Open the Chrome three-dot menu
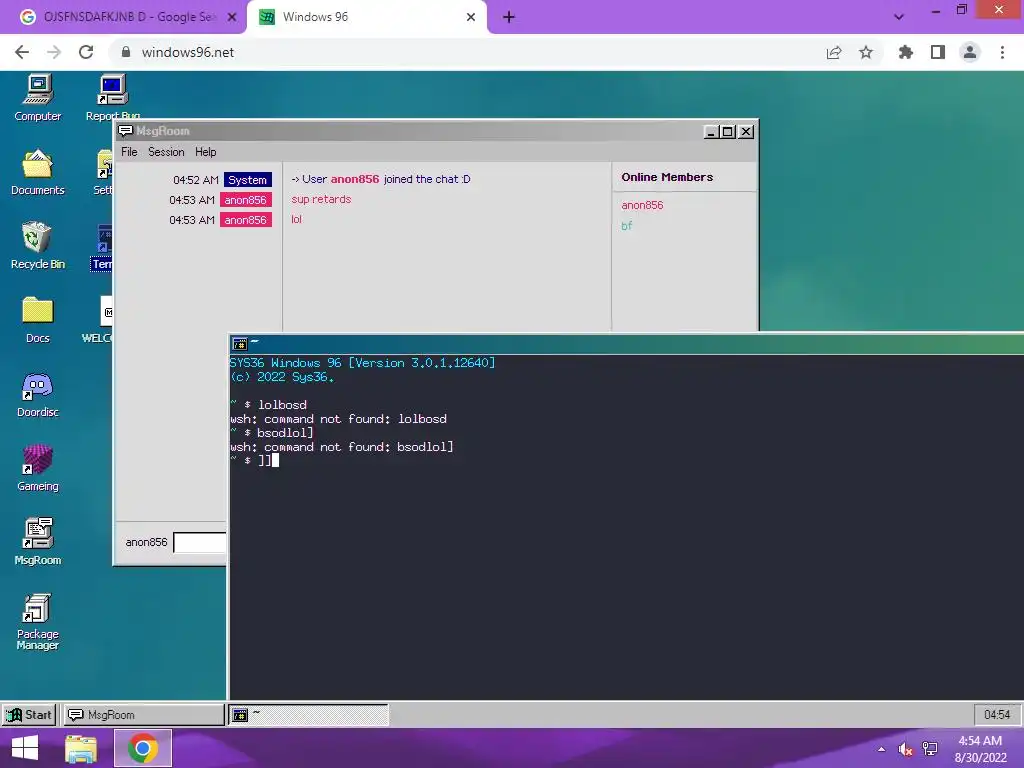 [1002, 52]
